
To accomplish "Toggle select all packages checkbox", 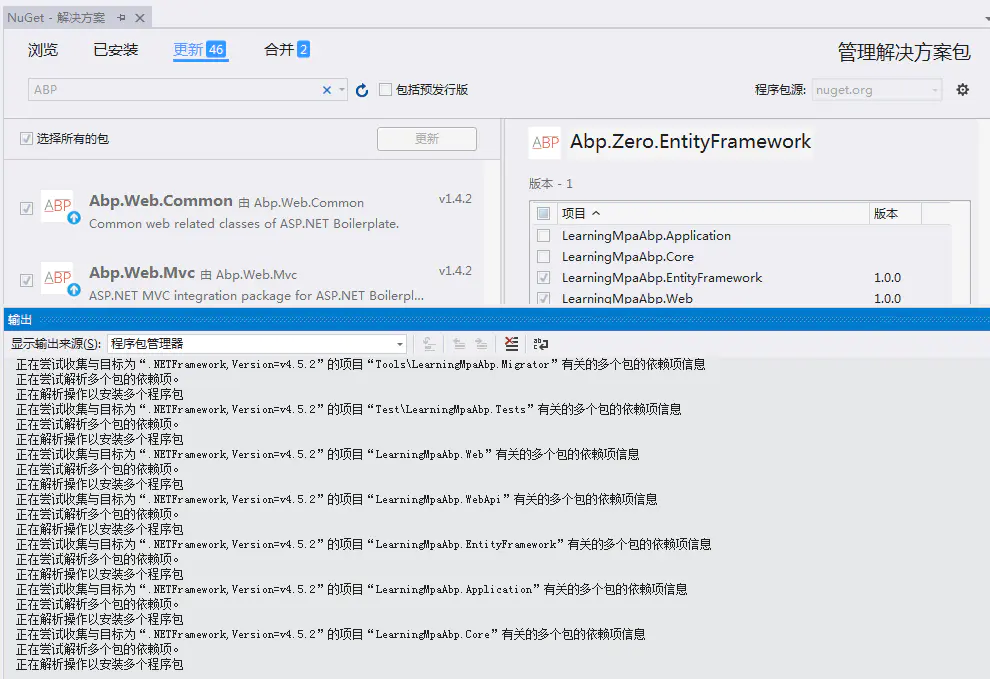I will [x=26, y=138].
